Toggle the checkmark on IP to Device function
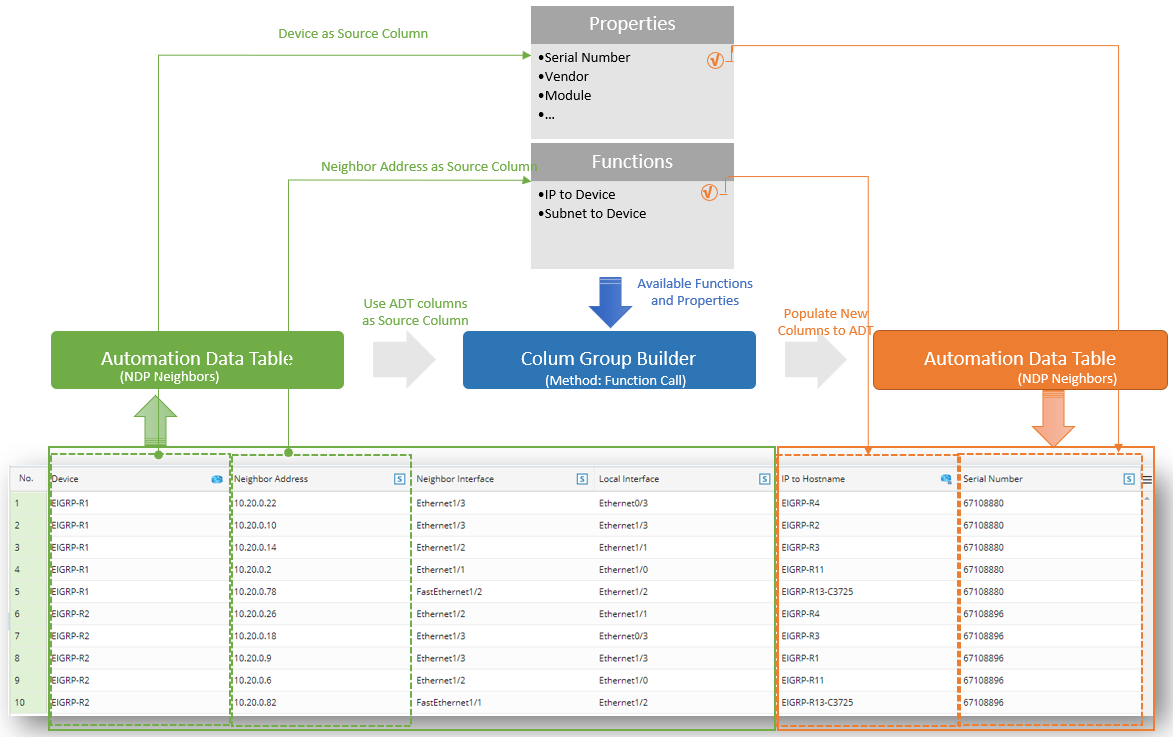Screen dimensions: 1173x737 pos(710,192)
